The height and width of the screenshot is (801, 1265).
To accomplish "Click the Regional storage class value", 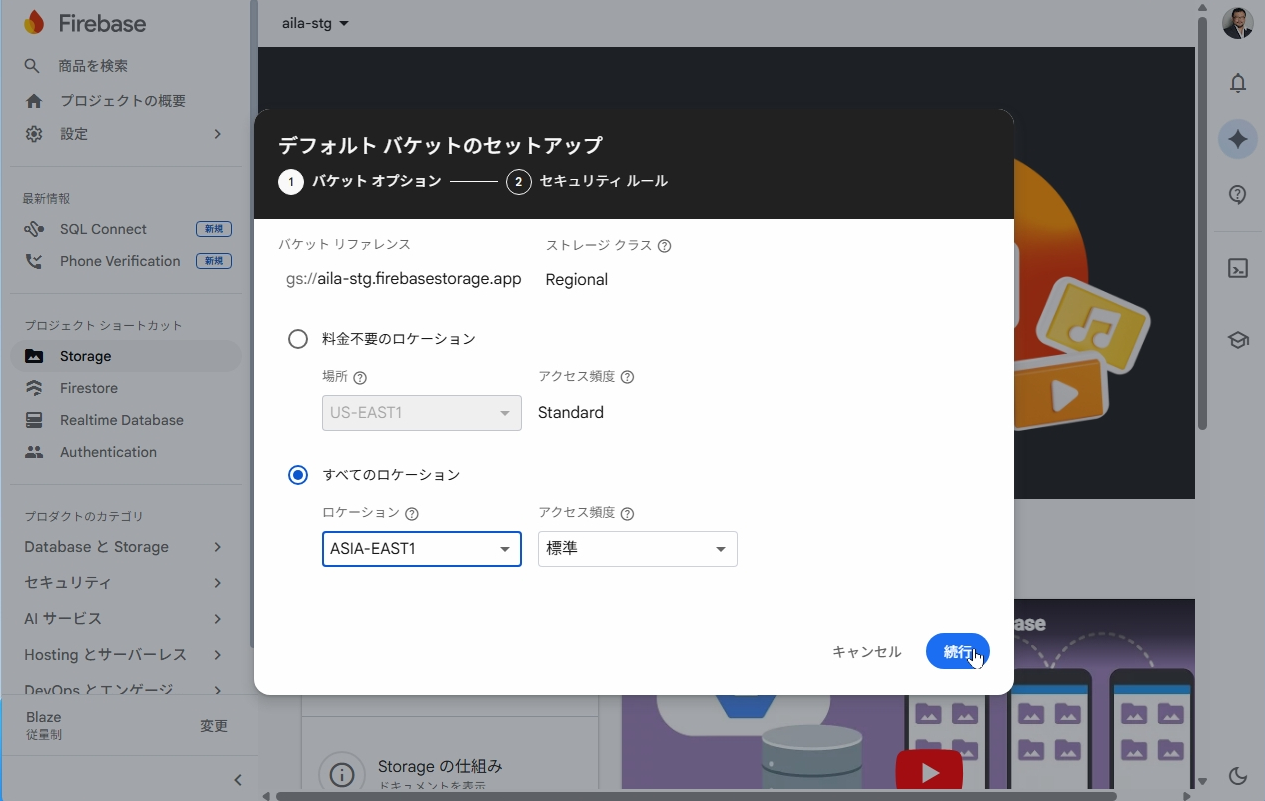I will click(577, 280).
